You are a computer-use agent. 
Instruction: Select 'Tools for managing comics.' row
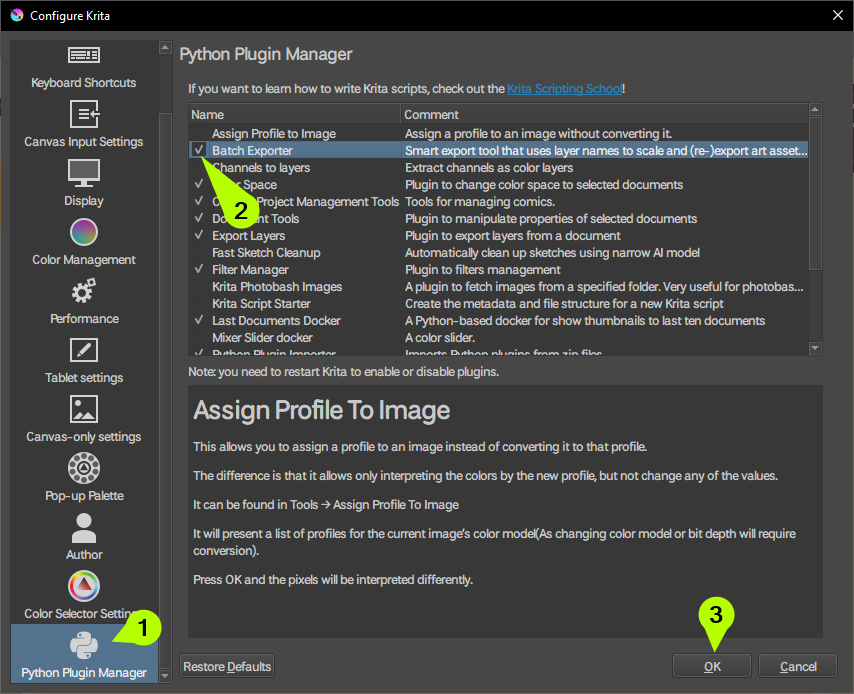498,202
